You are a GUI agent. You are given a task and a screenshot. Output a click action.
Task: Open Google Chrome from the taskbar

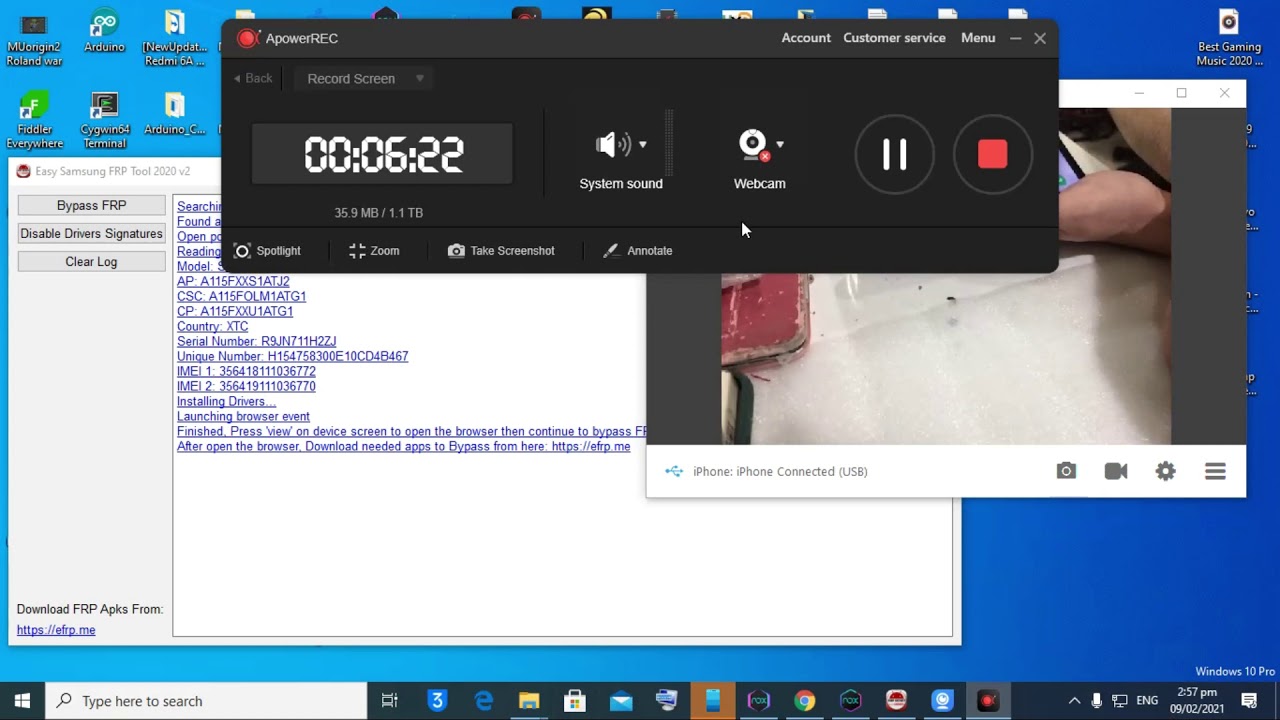[804, 701]
